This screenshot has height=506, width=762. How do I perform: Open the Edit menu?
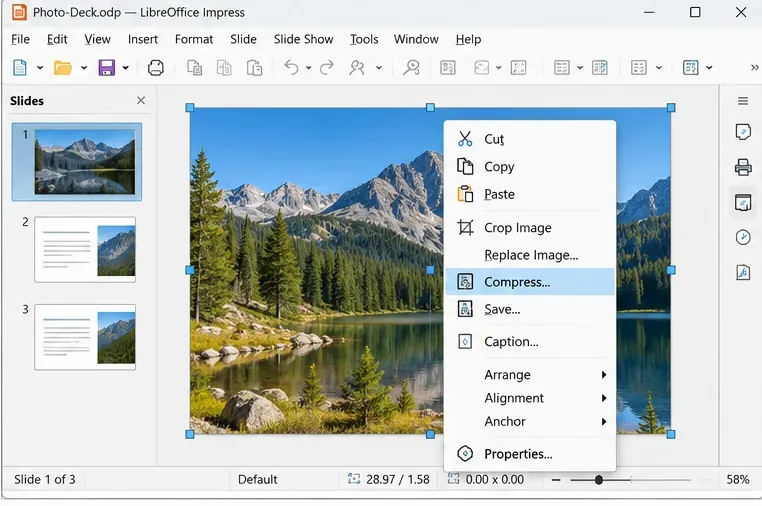click(57, 39)
